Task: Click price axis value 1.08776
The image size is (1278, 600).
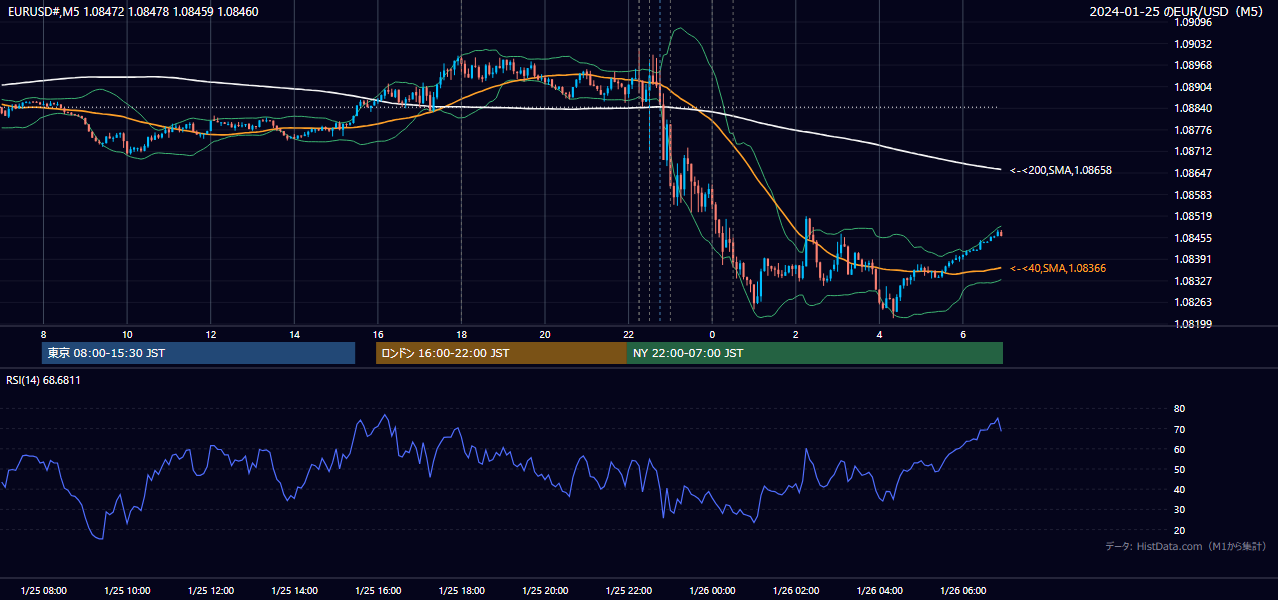Action: click(x=1192, y=130)
